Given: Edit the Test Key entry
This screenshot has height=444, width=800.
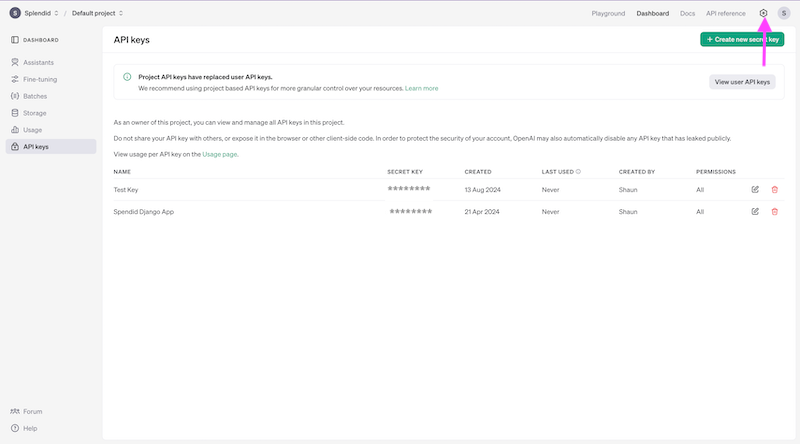Looking at the screenshot, I should coord(755,189).
